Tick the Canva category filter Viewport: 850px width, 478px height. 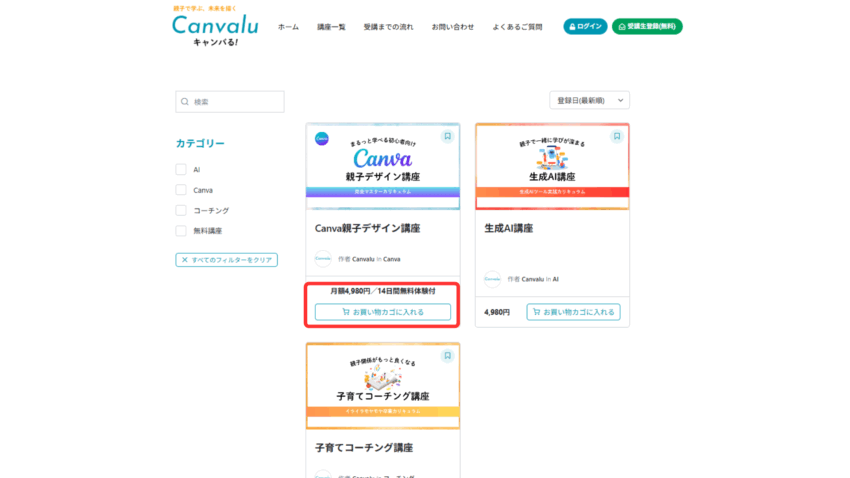tap(181, 190)
